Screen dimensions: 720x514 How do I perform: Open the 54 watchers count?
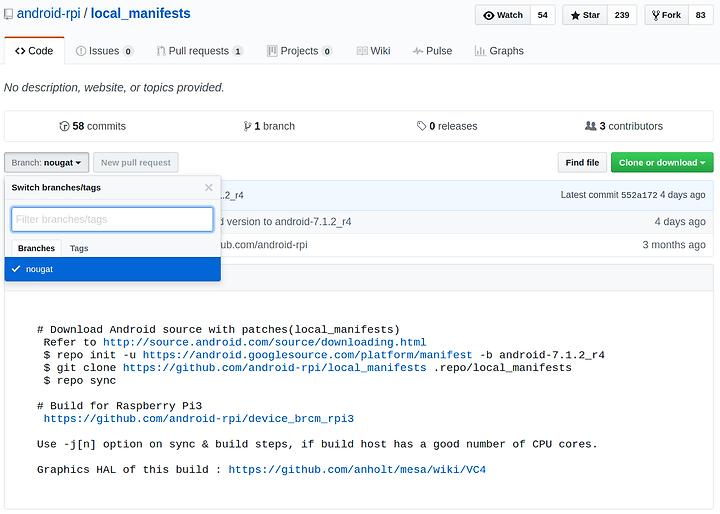pos(543,15)
